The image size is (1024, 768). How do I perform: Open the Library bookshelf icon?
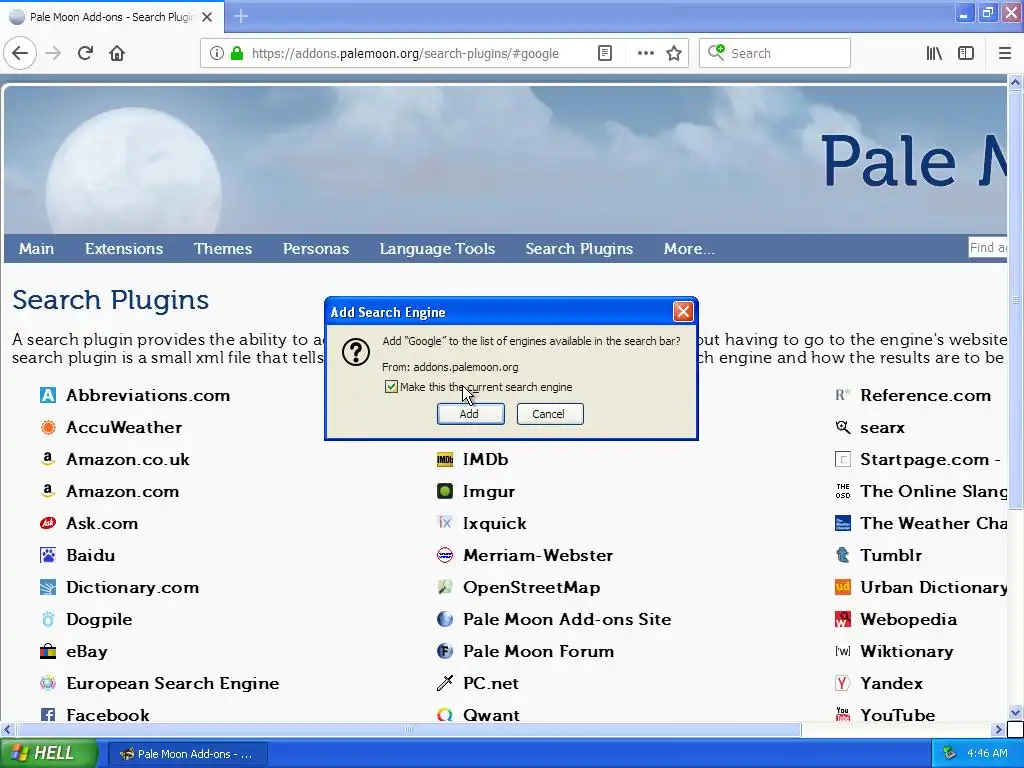pyautogui.click(x=934, y=53)
